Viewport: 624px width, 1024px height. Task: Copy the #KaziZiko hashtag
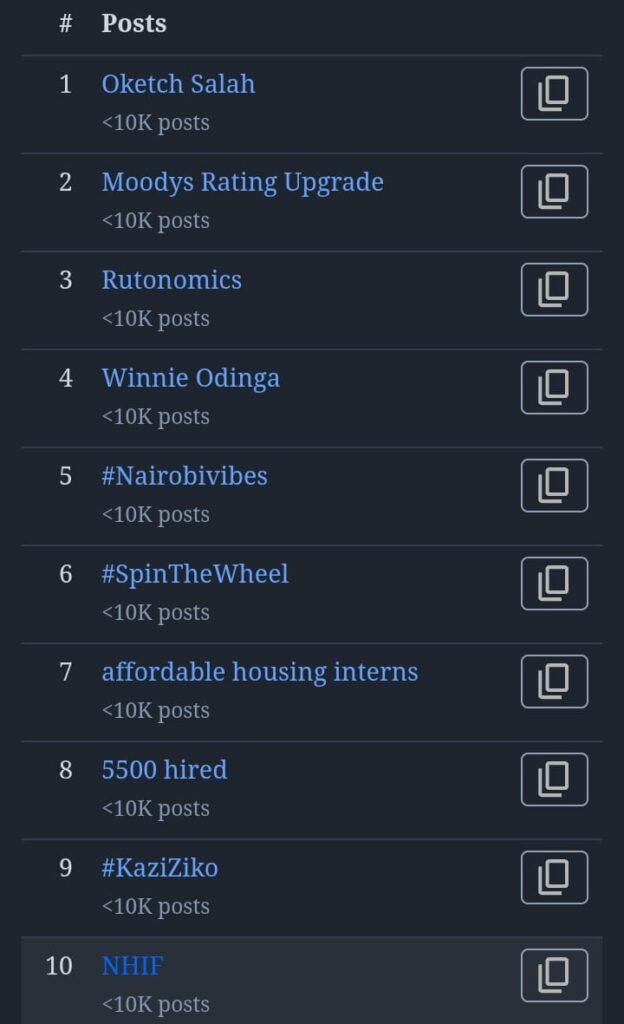(x=554, y=878)
